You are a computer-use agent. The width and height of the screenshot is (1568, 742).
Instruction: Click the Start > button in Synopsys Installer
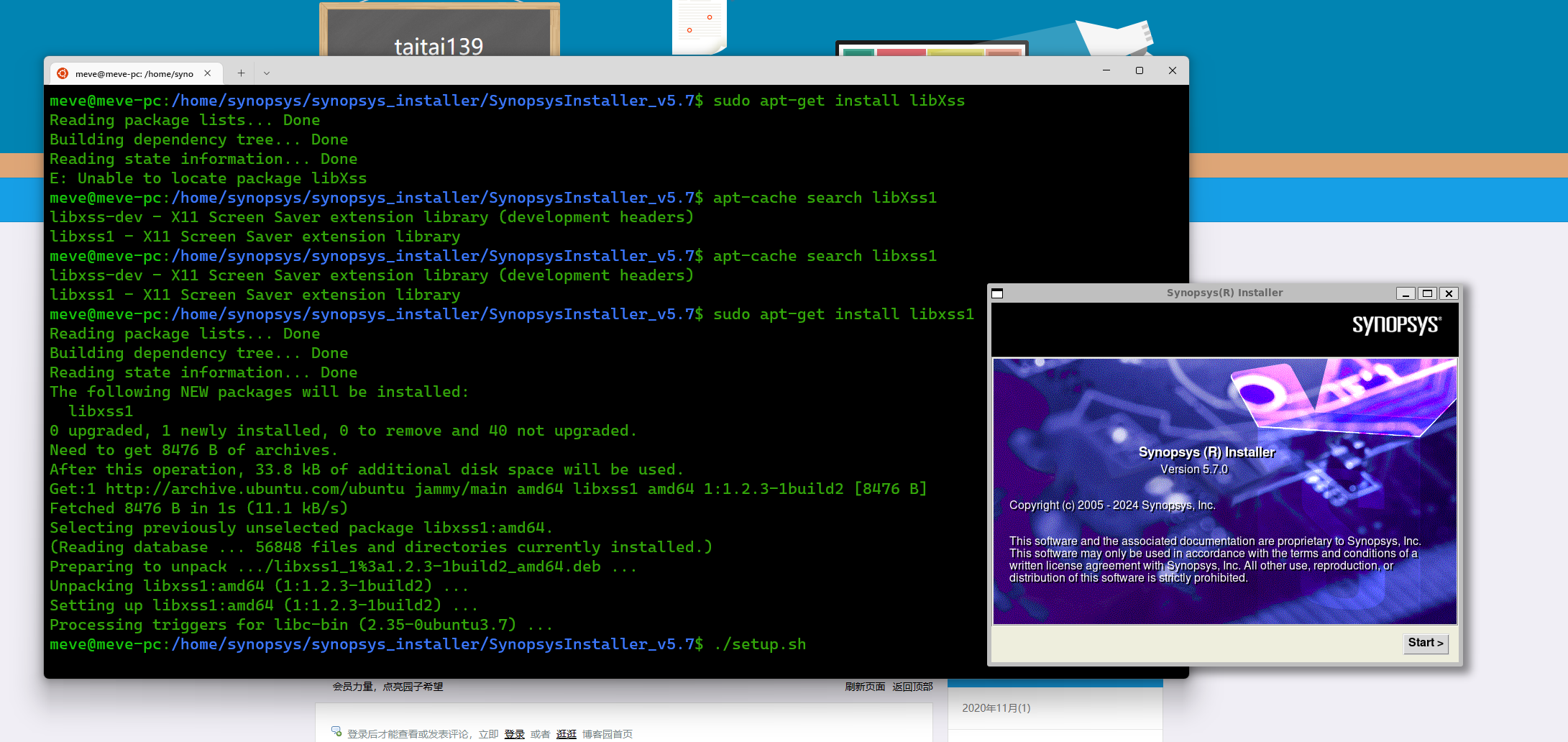tap(1425, 643)
